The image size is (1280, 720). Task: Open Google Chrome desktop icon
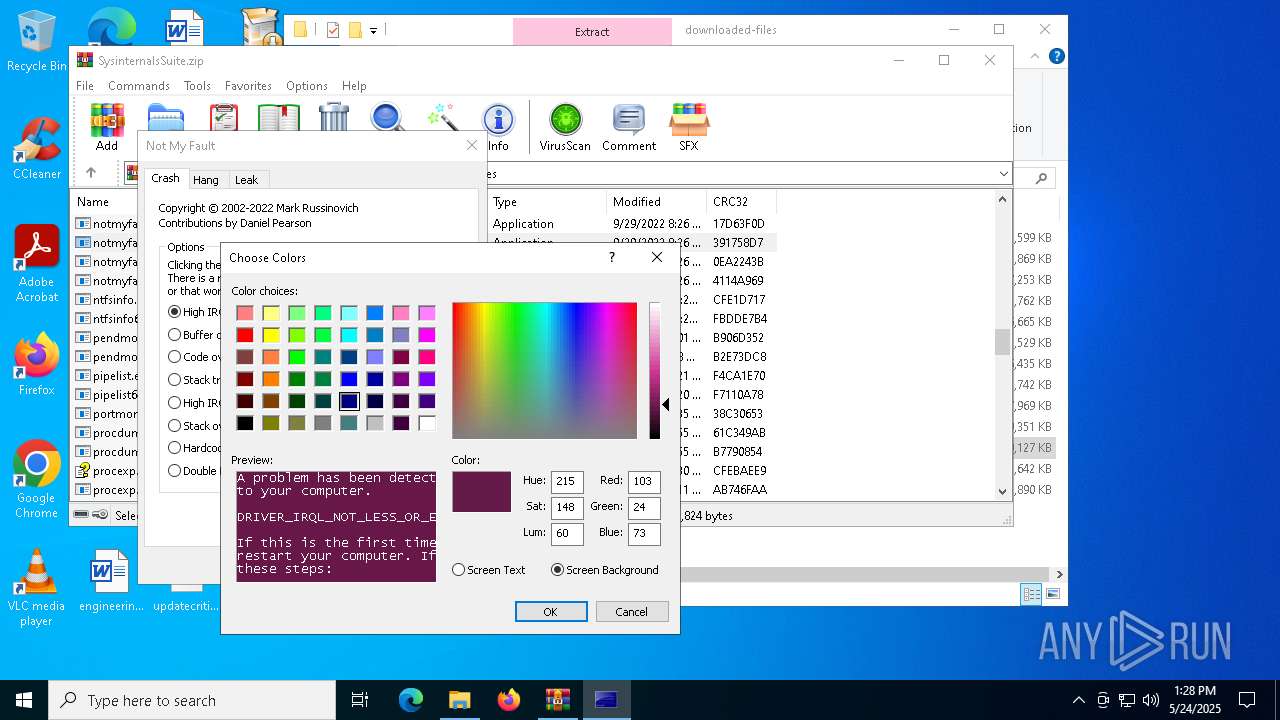[x=36, y=479]
